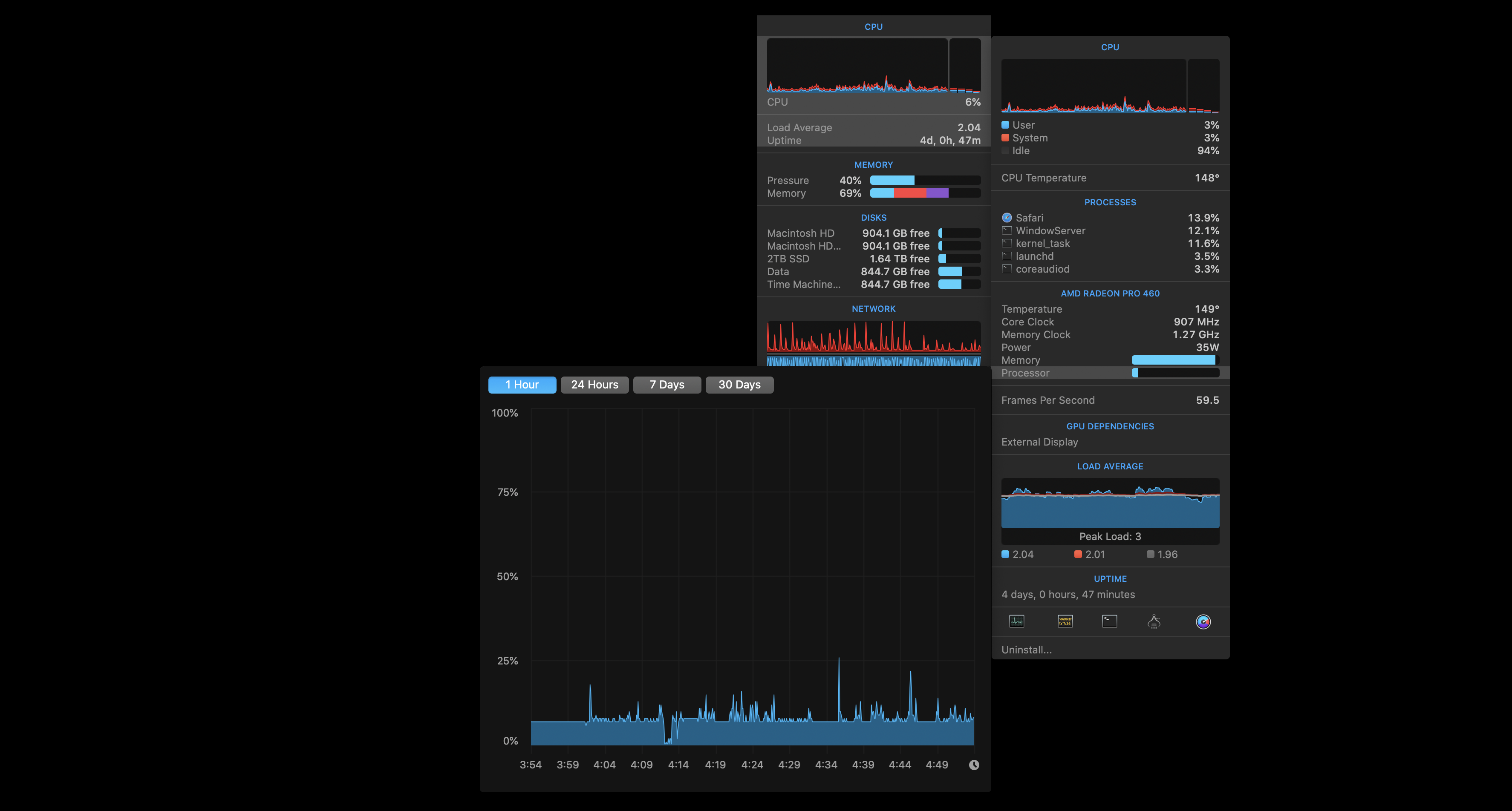Click the MEMORY section header
This screenshot has height=811, width=1512.
(873, 165)
